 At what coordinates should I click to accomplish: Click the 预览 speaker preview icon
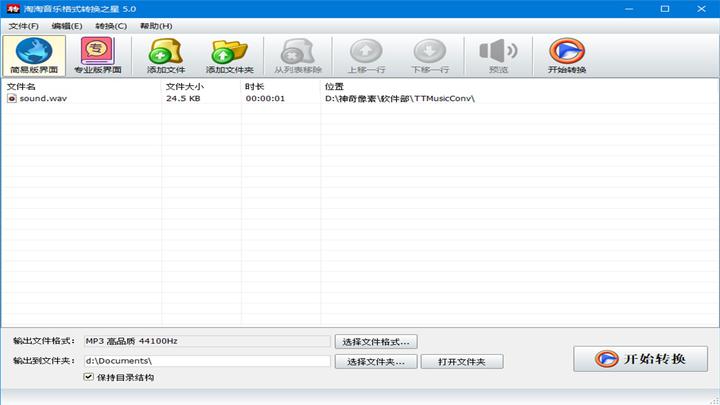[x=498, y=56]
